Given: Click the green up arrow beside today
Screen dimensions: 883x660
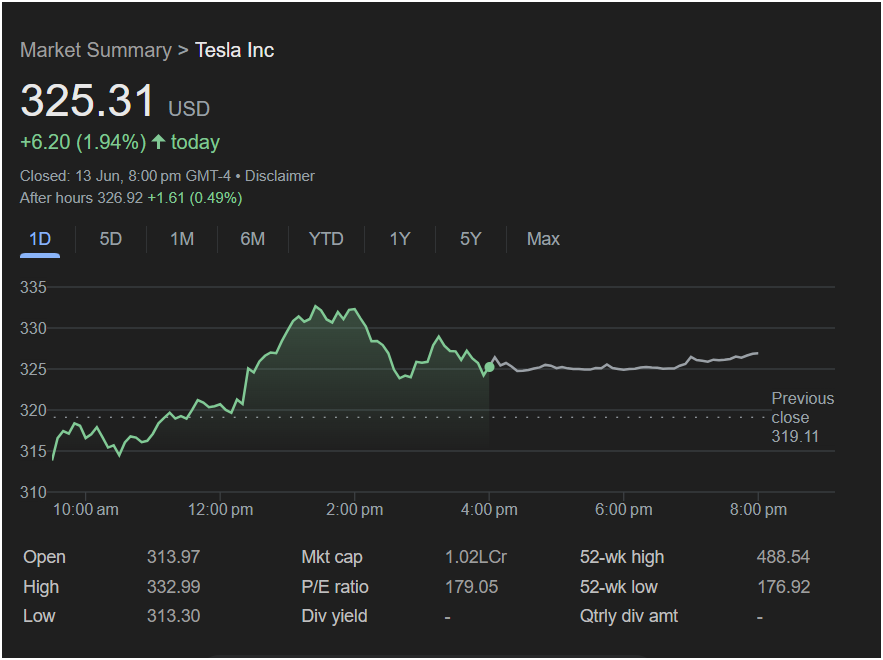Looking at the screenshot, I should pos(159,141).
